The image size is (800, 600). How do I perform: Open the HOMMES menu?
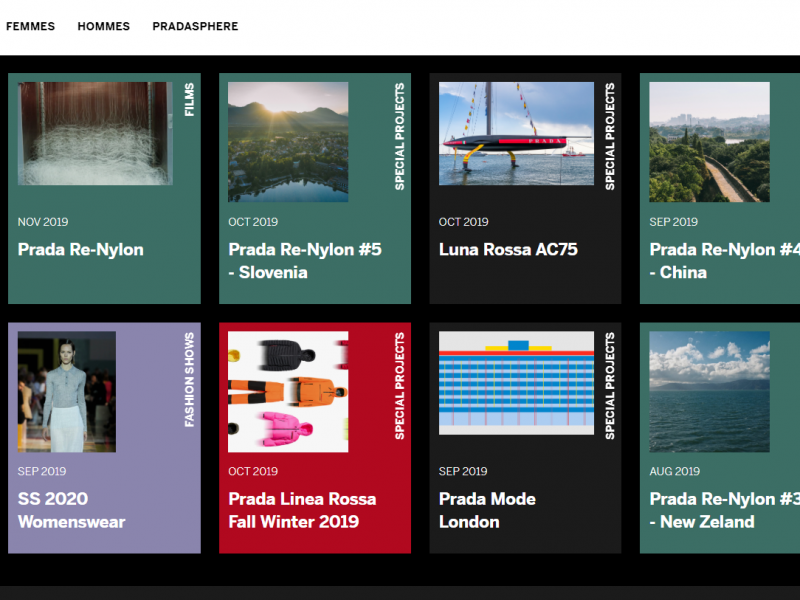[104, 27]
